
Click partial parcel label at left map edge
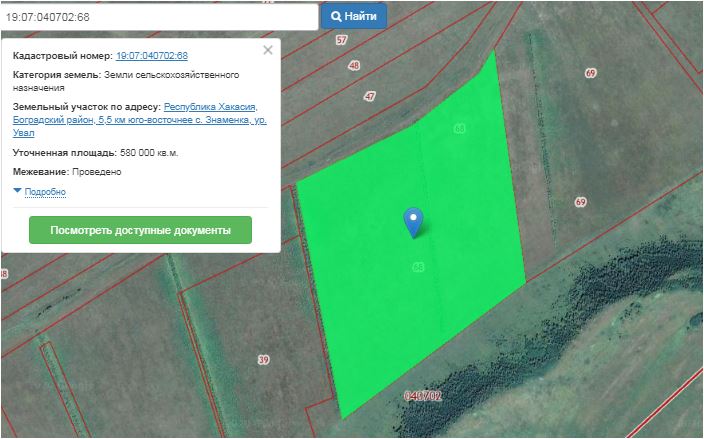pyautogui.click(x=4, y=273)
